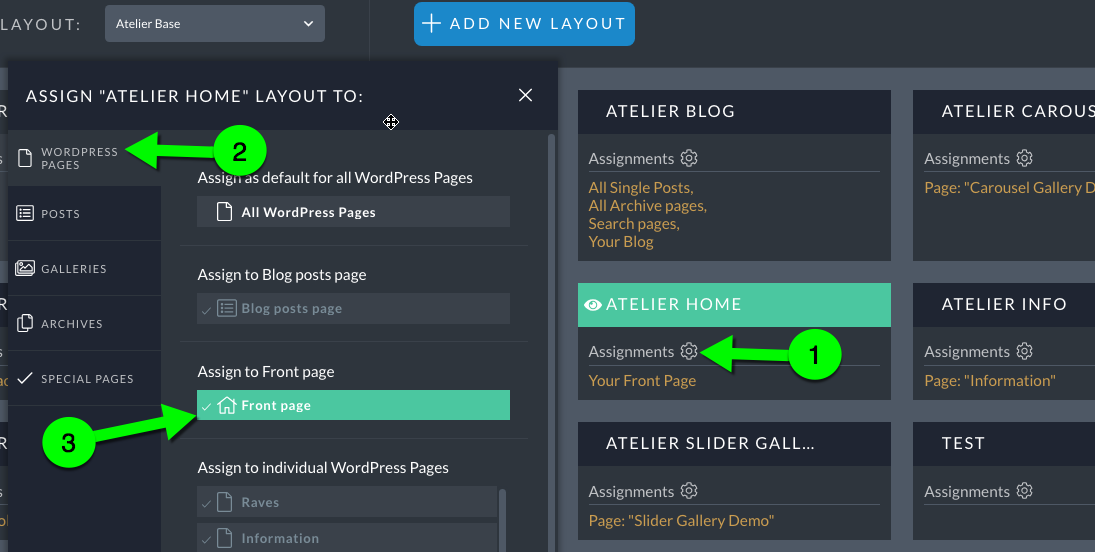Screen dimensions: 1095x552
Task: Click 'All Archive pages,' assignment text
Action: (x=647, y=205)
